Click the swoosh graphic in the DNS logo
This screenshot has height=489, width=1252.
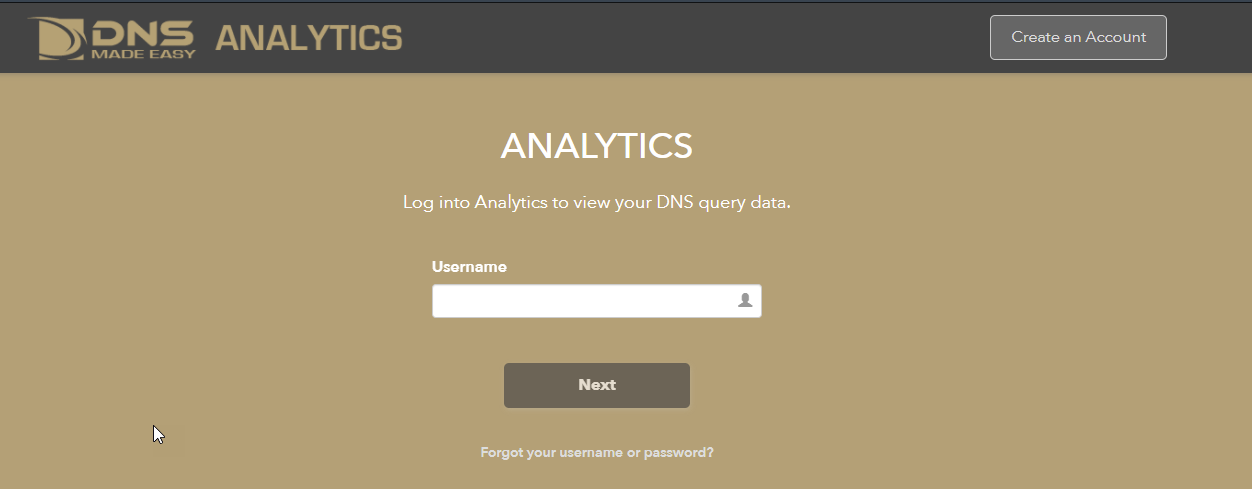pyautogui.click(x=58, y=38)
